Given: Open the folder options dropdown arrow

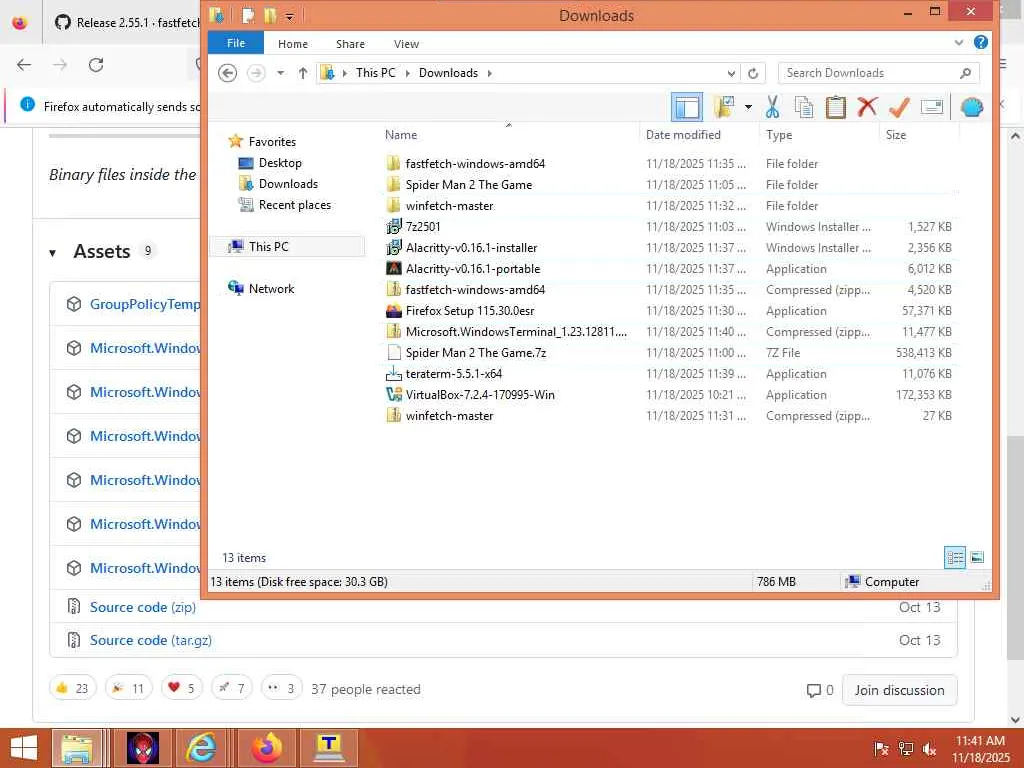Looking at the screenshot, I should tap(748, 107).
